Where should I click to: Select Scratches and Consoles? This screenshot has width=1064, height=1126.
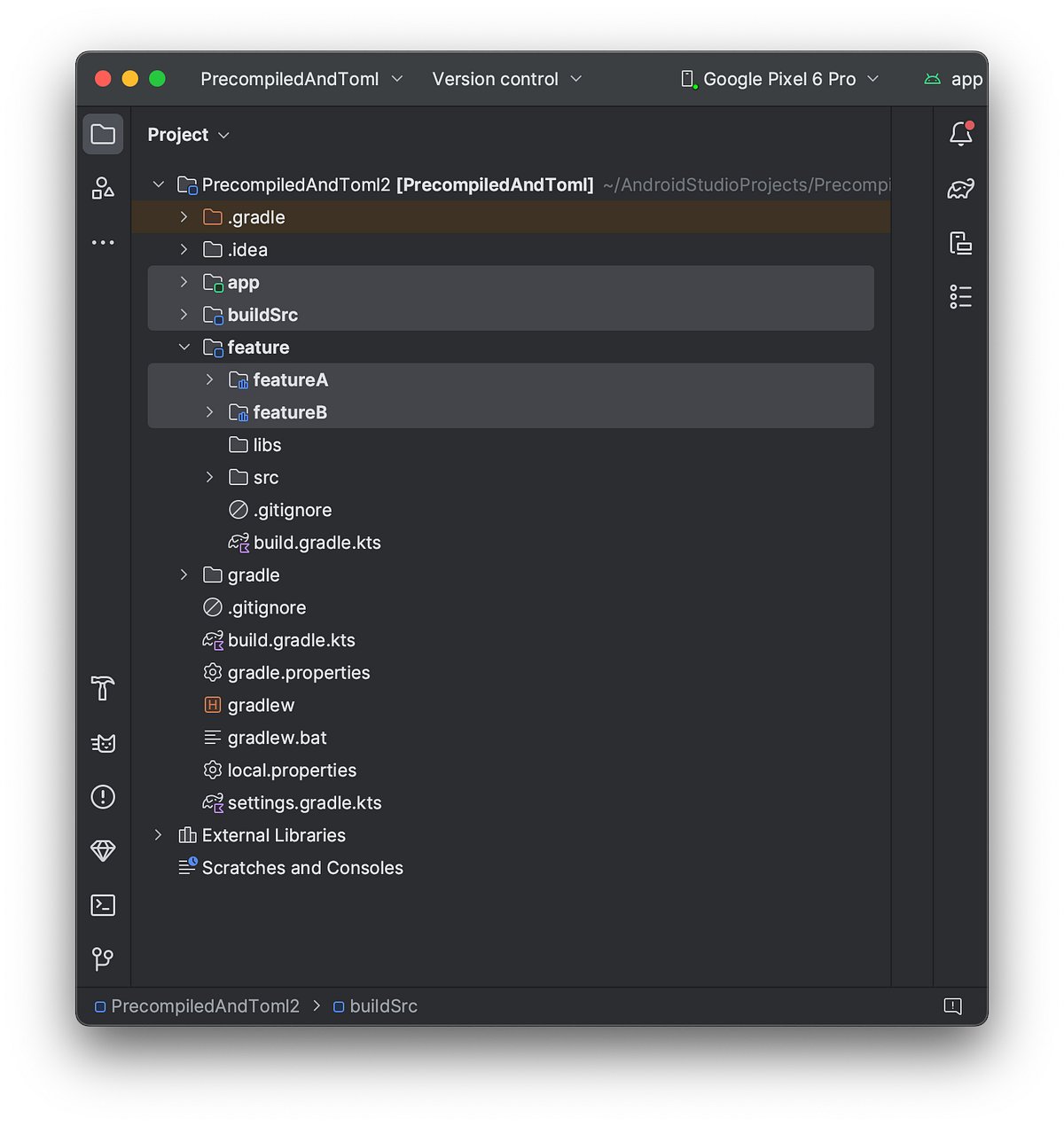coord(302,867)
